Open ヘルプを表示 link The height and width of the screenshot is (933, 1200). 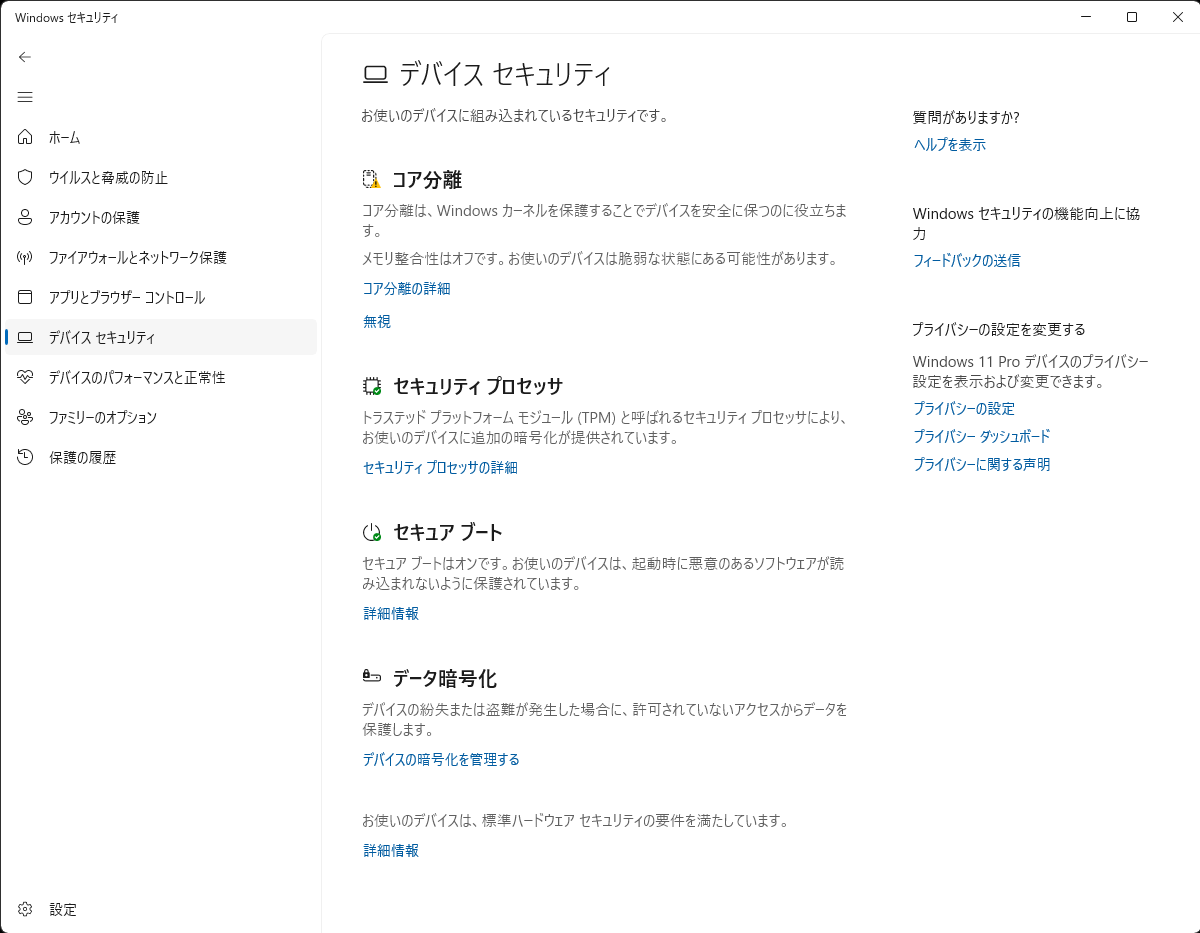(x=949, y=144)
